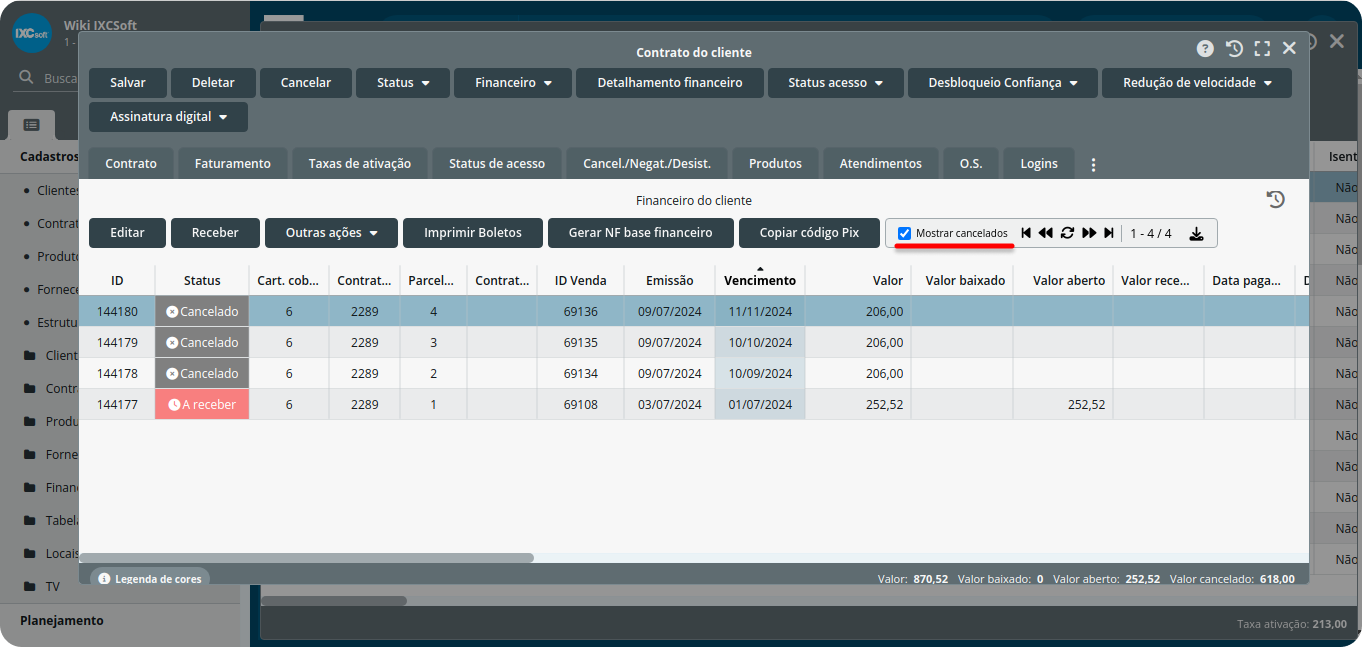Image resolution: width=1362 pixels, height=647 pixels.
Task: Open the contract history clock icon
Action: [x=1234, y=48]
